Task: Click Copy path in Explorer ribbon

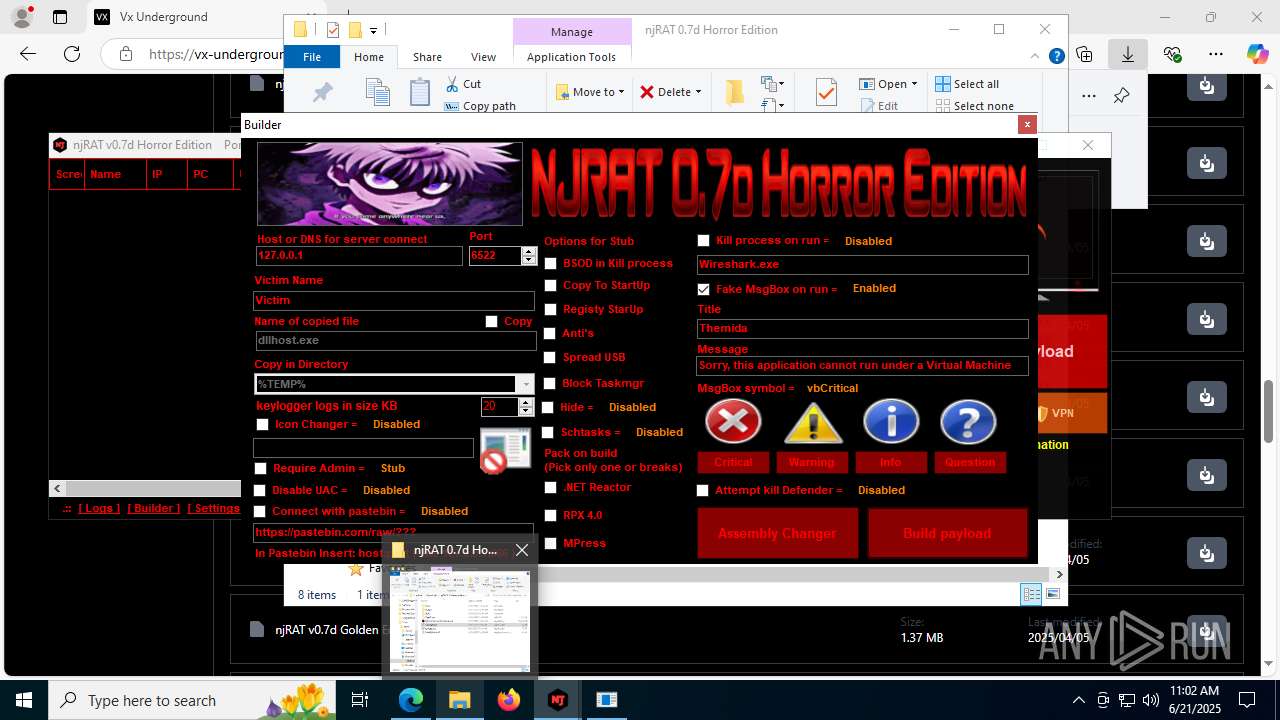Action: [x=479, y=106]
